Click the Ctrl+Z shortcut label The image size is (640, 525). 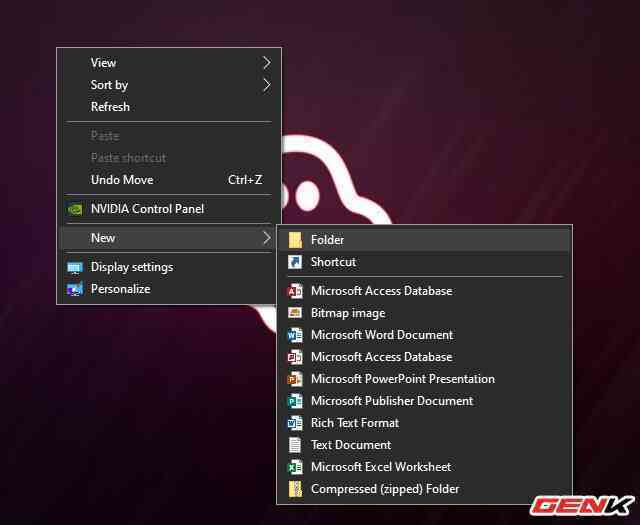[x=245, y=180]
